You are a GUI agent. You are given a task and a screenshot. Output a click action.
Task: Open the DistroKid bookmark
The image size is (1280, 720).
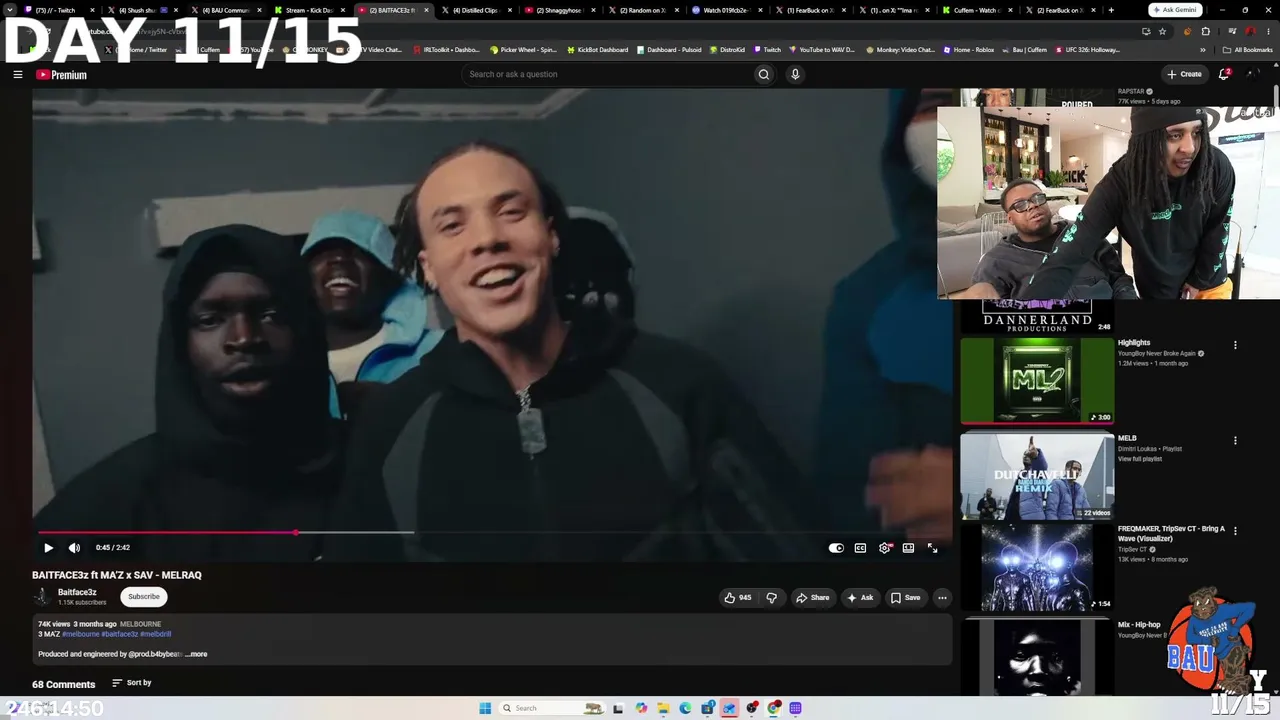[727, 49]
